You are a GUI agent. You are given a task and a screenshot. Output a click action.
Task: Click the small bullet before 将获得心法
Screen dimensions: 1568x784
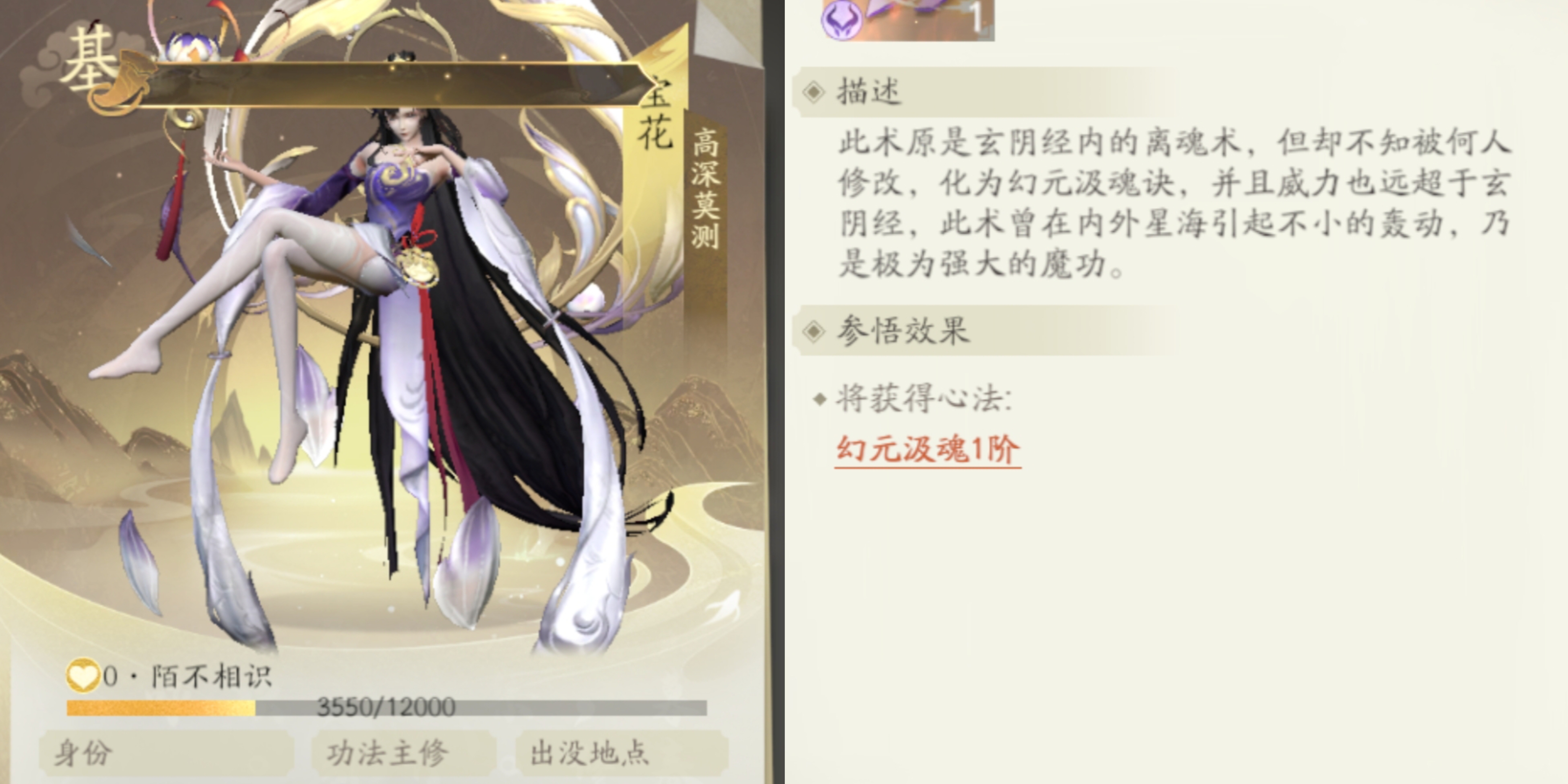(x=820, y=399)
